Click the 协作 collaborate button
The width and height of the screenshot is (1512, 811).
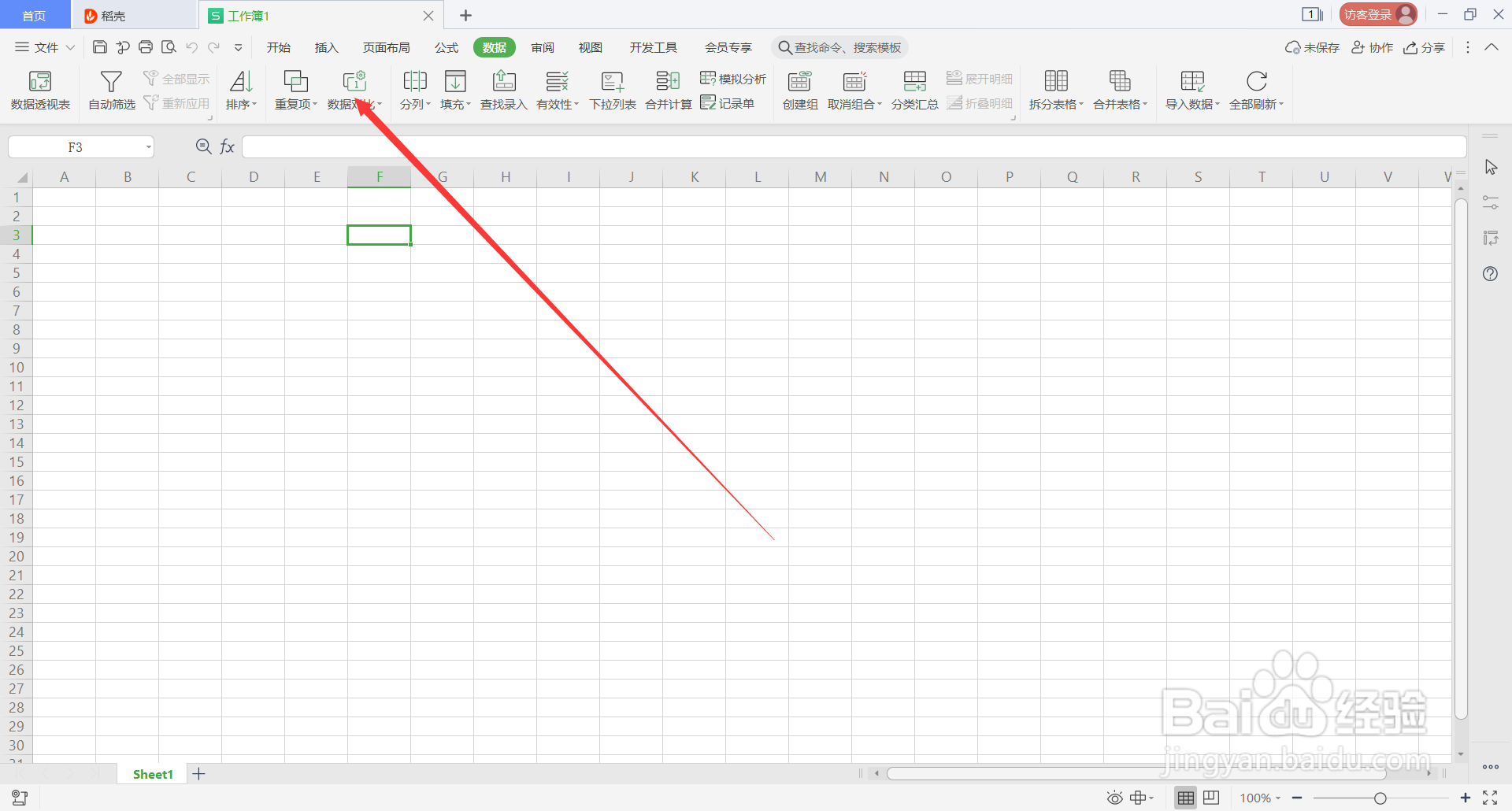1373,47
